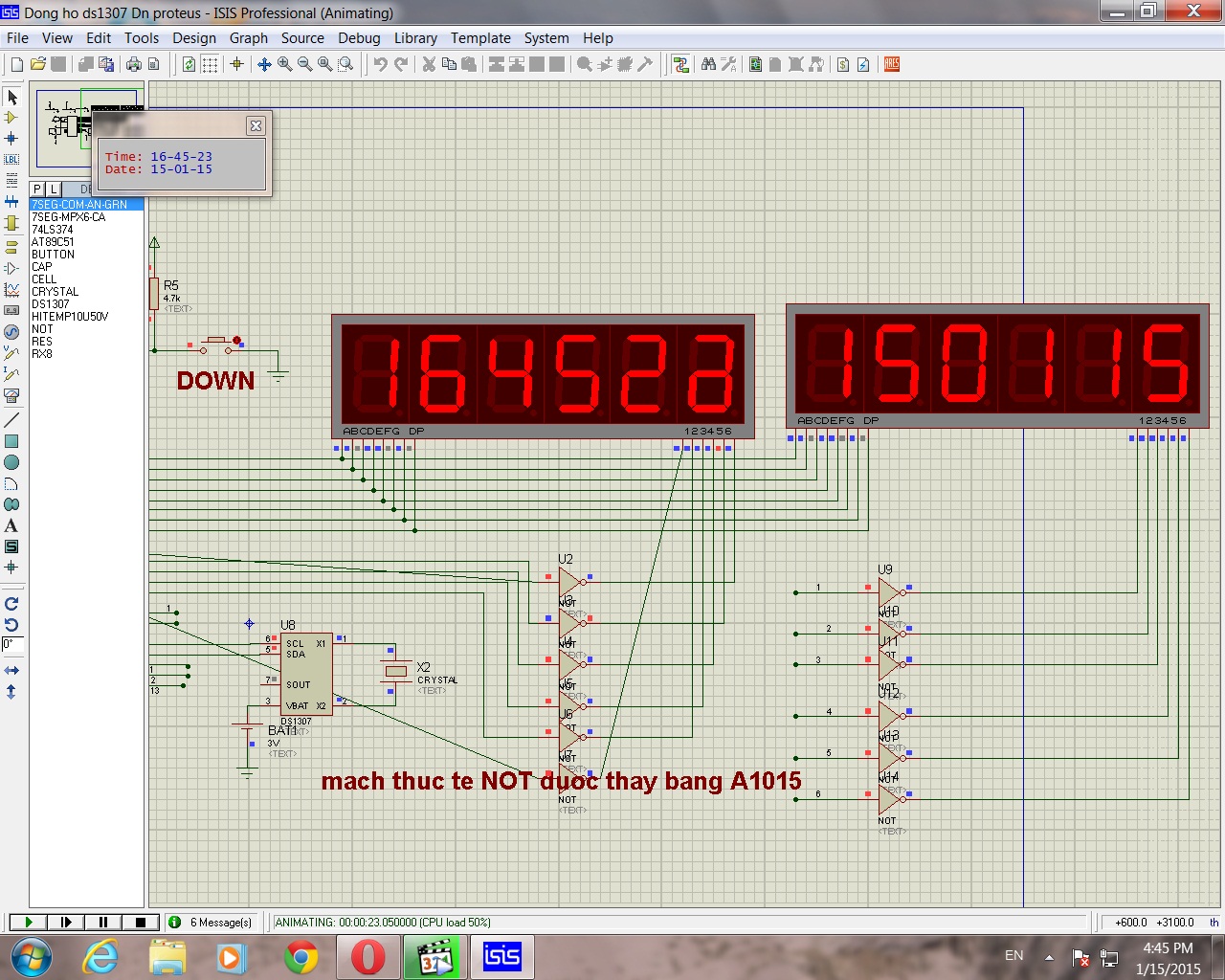Screen dimensions: 1225x980
Task: Open the Debug menu
Action: pos(359,38)
